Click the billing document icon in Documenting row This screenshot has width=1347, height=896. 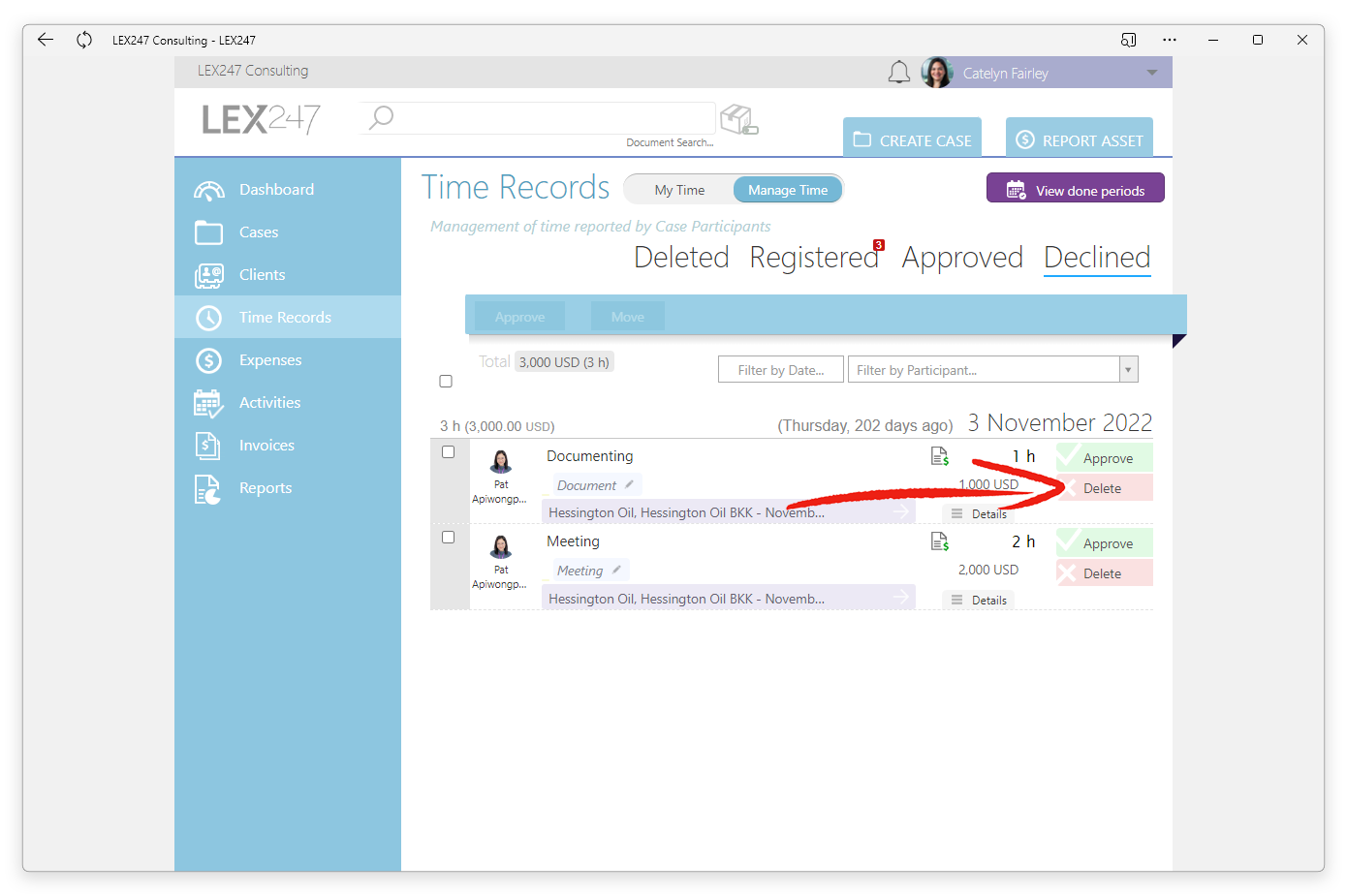939,456
